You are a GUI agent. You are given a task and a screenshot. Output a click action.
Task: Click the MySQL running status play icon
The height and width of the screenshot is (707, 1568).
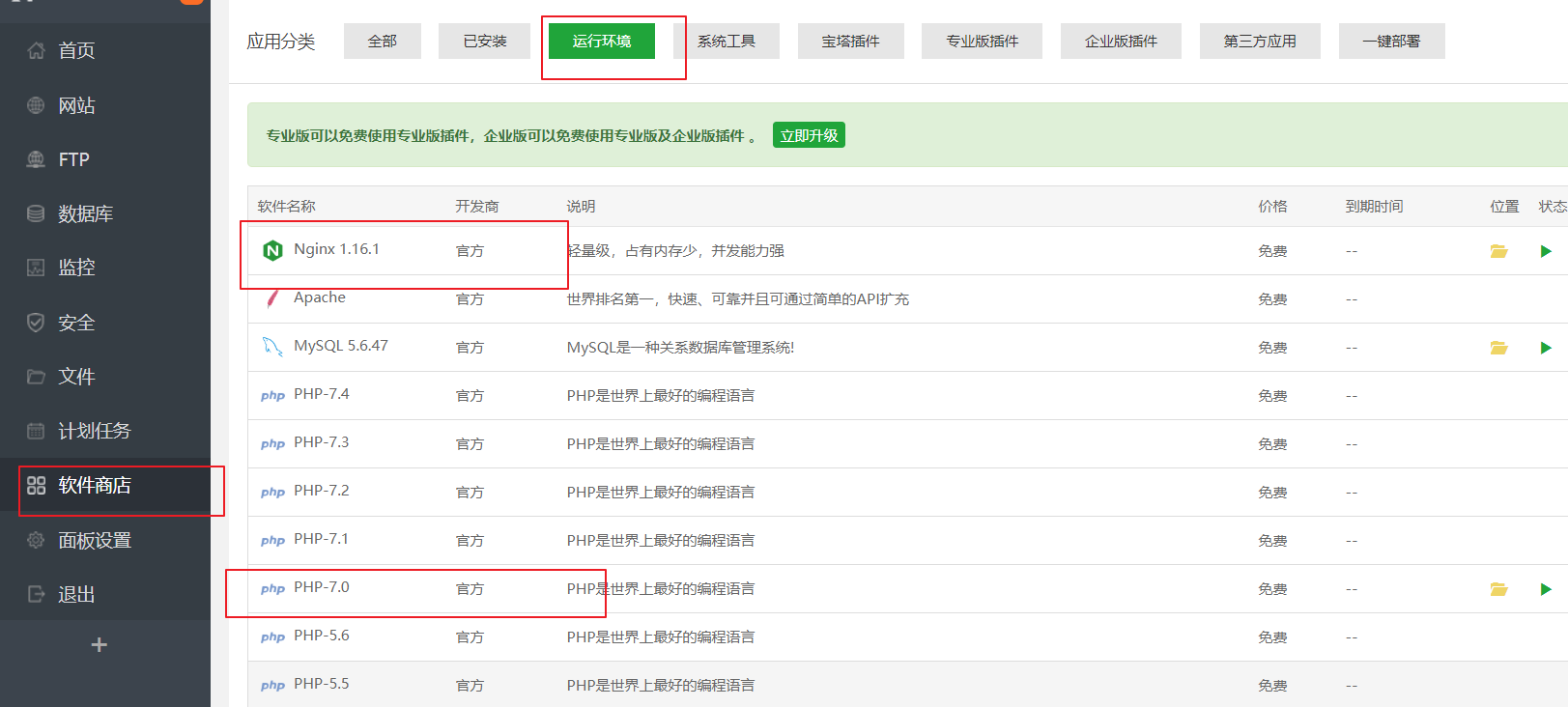coord(1546,348)
